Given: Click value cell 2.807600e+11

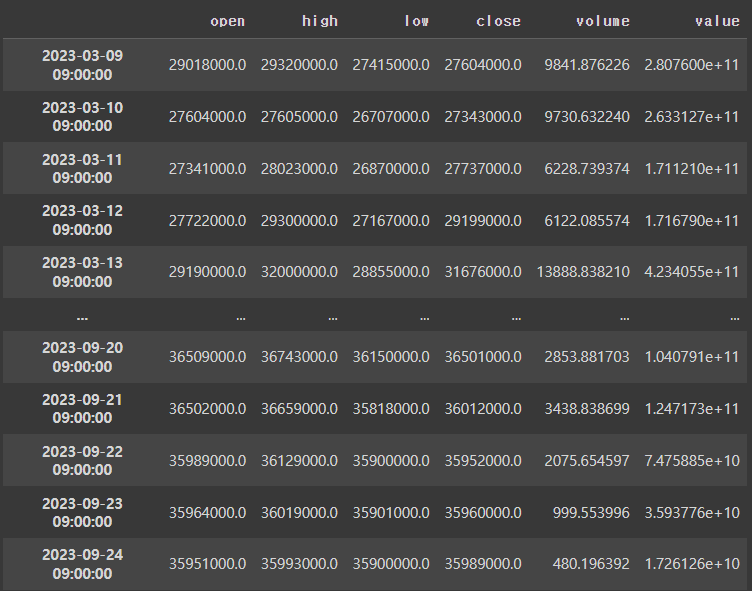Looking at the screenshot, I should pyautogui.click(x=692, y=65).
